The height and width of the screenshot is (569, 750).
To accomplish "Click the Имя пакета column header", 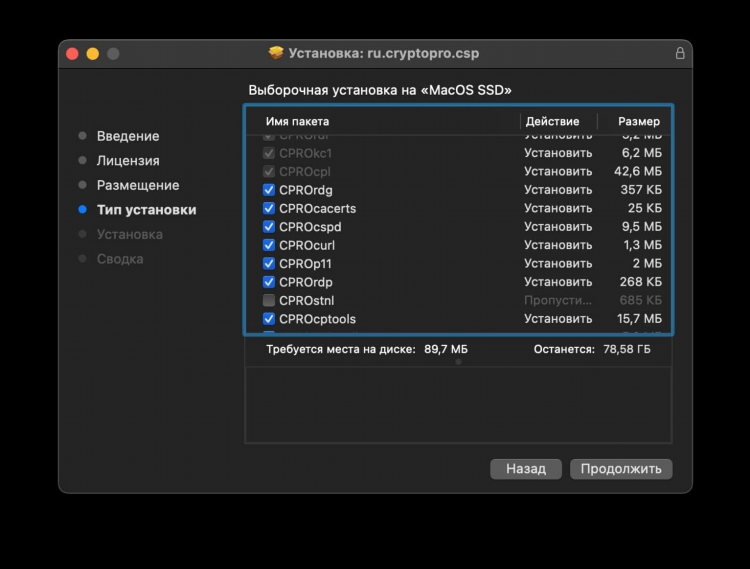I will tap(297, 121).
